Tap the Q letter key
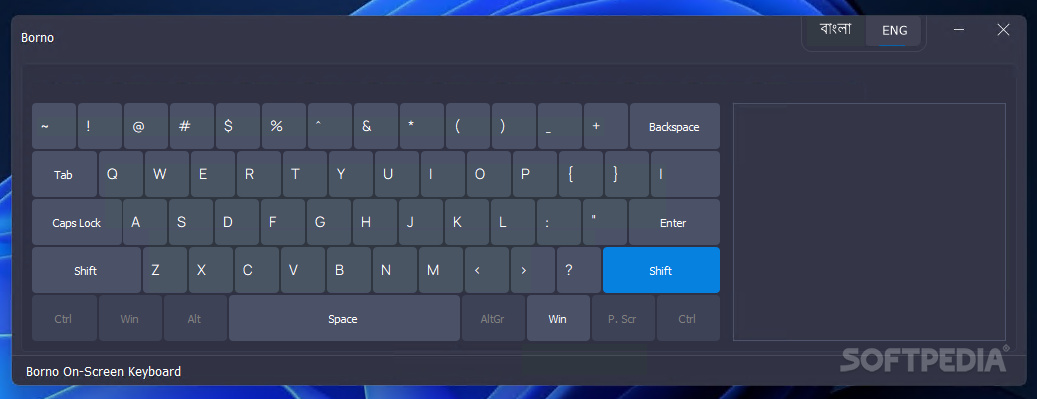This screenshot has height=399, width=1037. pyautogui.click(x=121, y=174)
